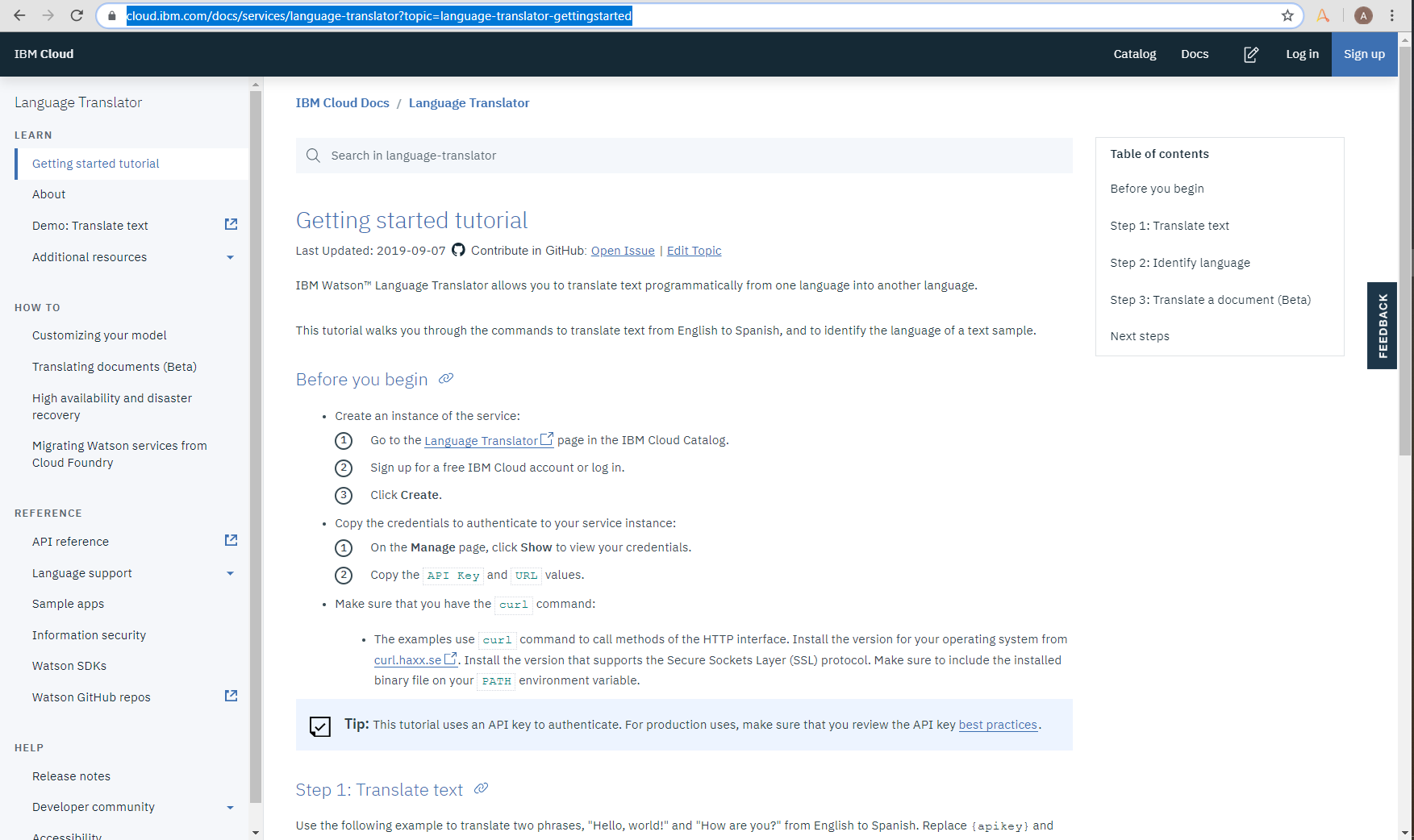Click the Open Issue link
This screenshot has height=840, width=1414.
[x=623, y=251]
